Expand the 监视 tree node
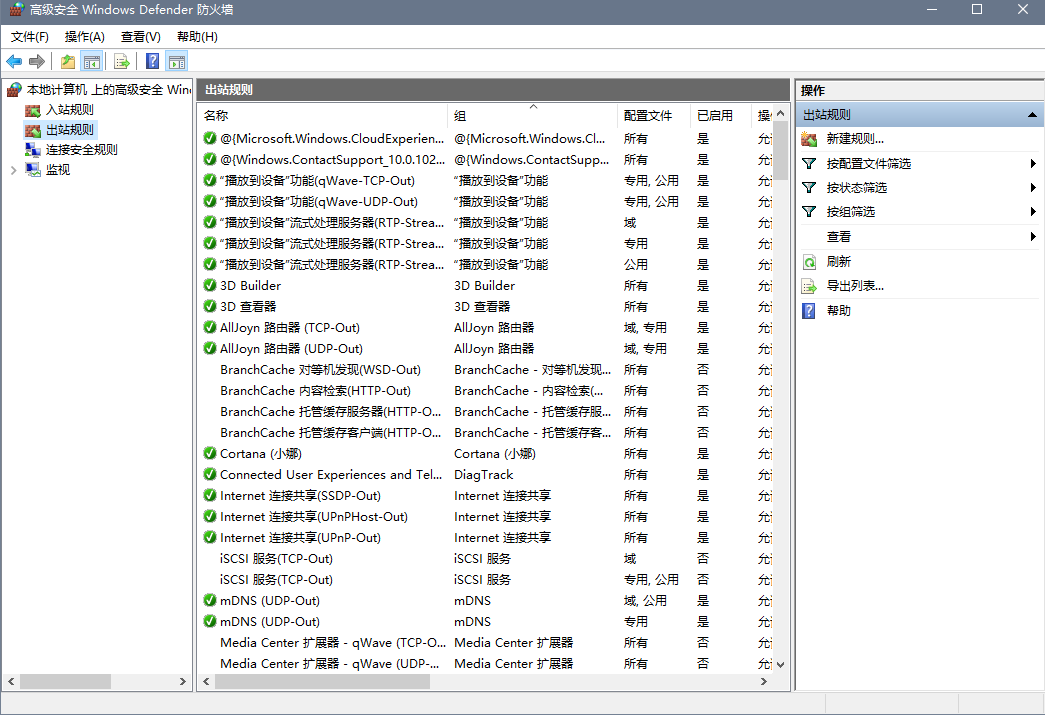1045x715 pixels. coord(13,170)
